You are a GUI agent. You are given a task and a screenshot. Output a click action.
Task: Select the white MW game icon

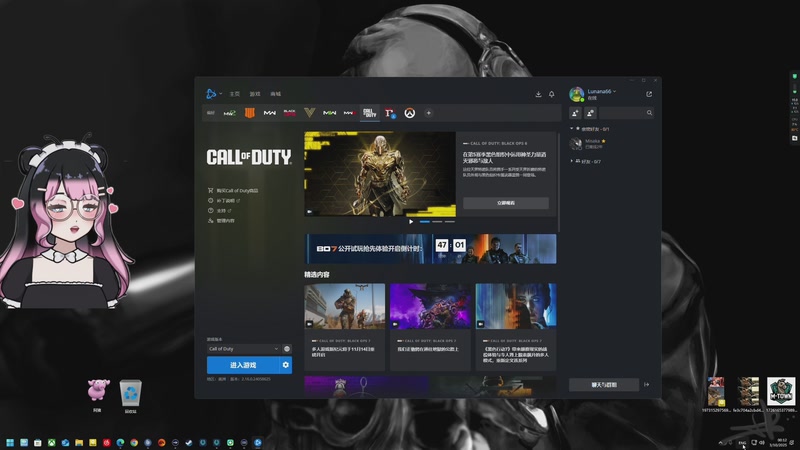(x=269, y=113)
